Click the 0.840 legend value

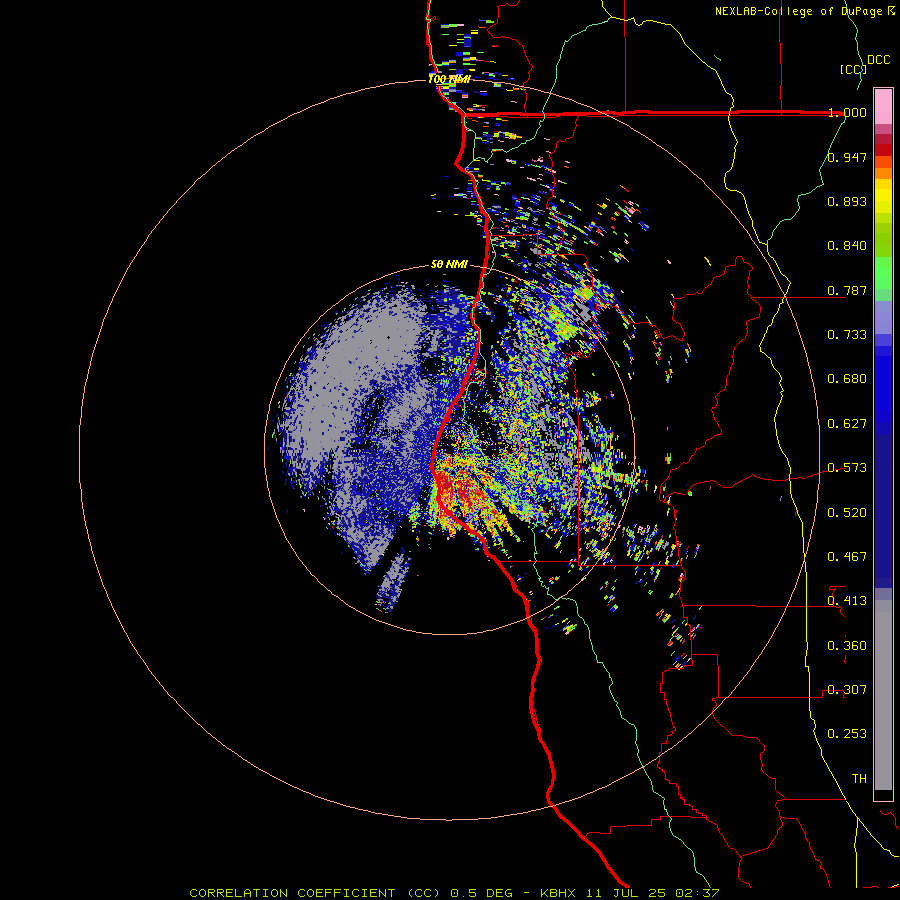pyautogui.click(x=847, y=246)
